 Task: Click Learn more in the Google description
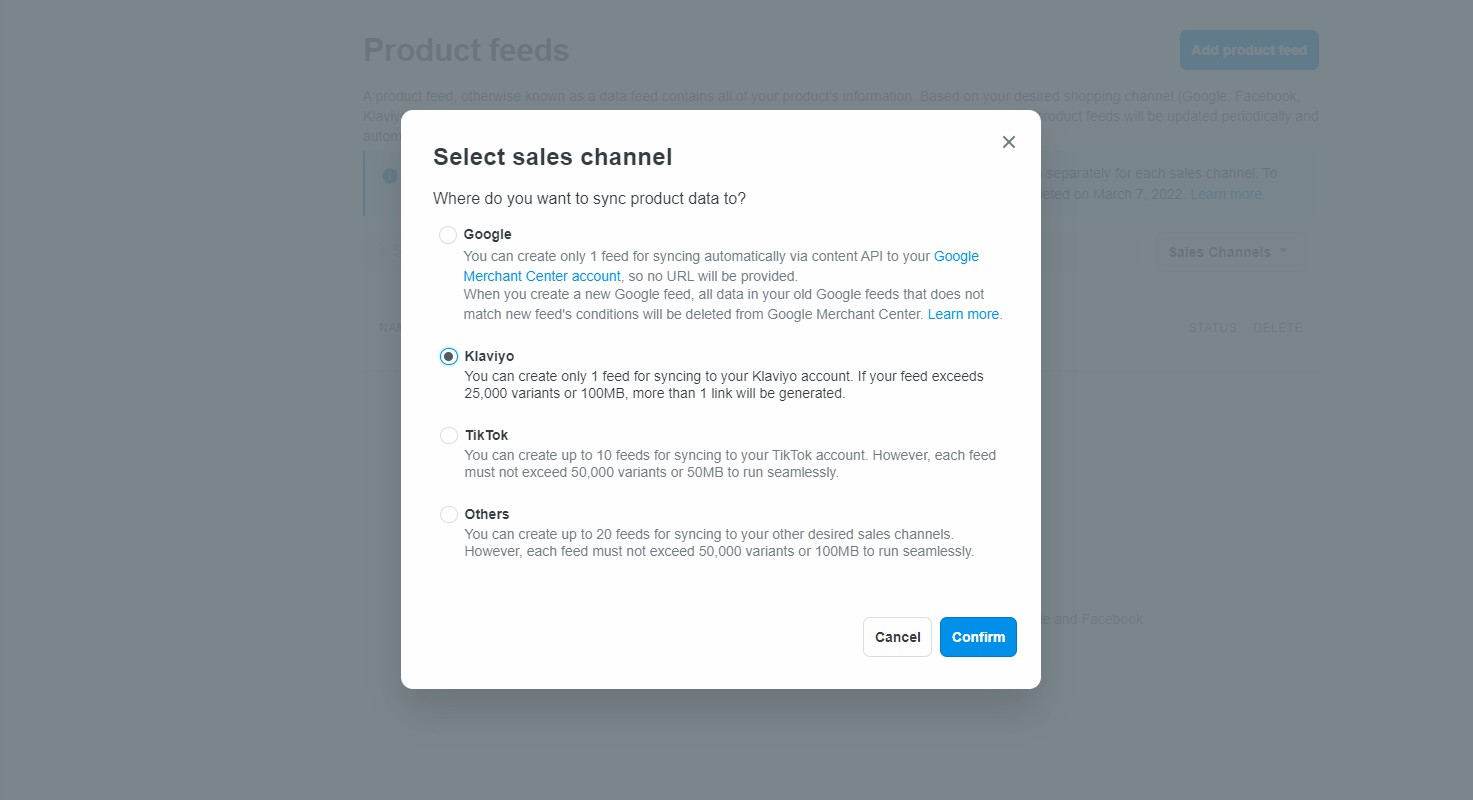pyautogui.click(x=963, y=314)
